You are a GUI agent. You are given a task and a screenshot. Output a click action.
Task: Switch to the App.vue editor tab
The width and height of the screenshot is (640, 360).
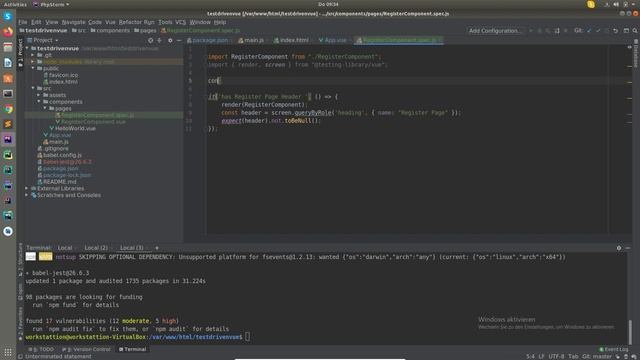pyautogui.click(x=335, y=40)
